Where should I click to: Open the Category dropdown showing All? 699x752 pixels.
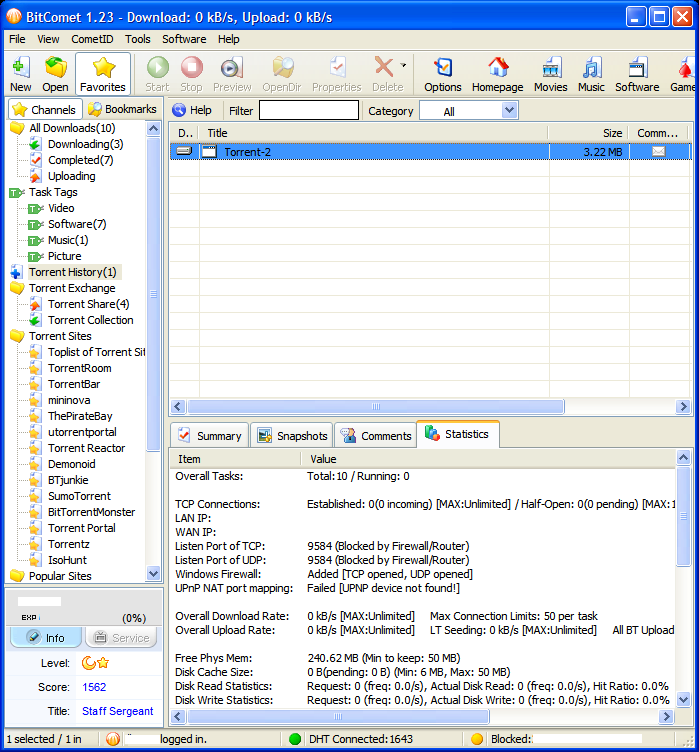(469, 111)
